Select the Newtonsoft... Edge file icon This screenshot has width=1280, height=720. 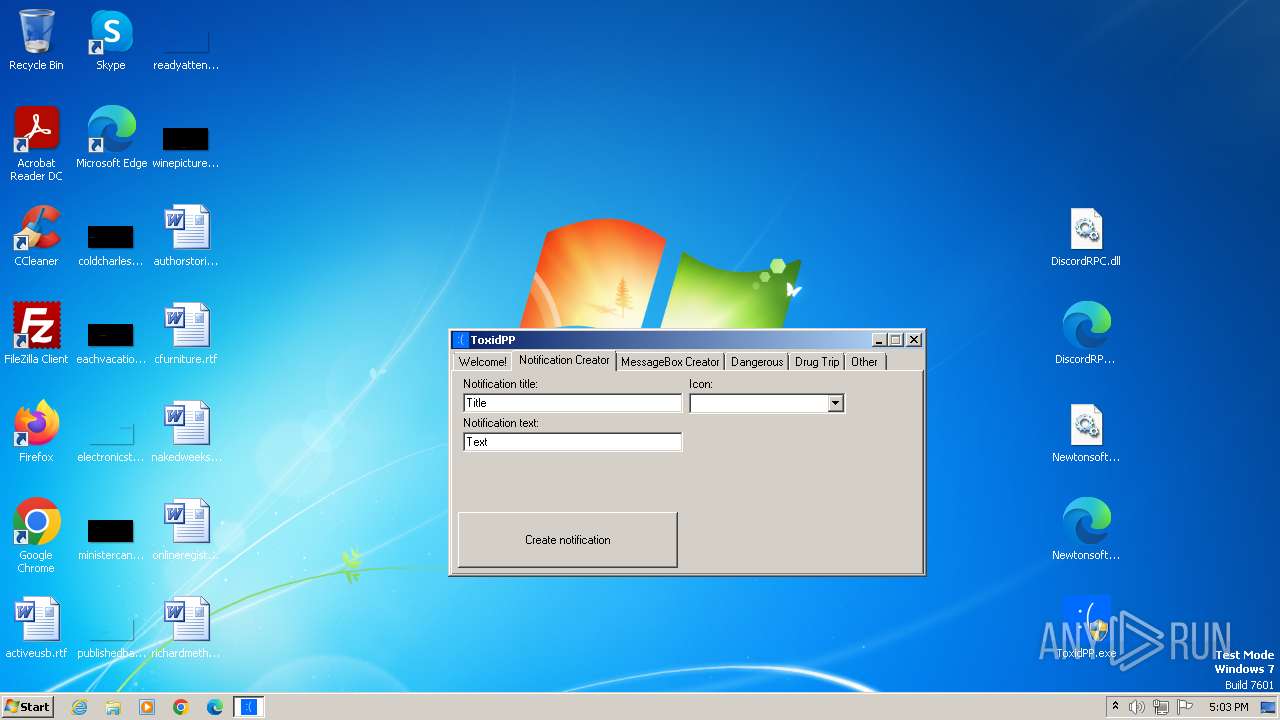[1086, 530]
